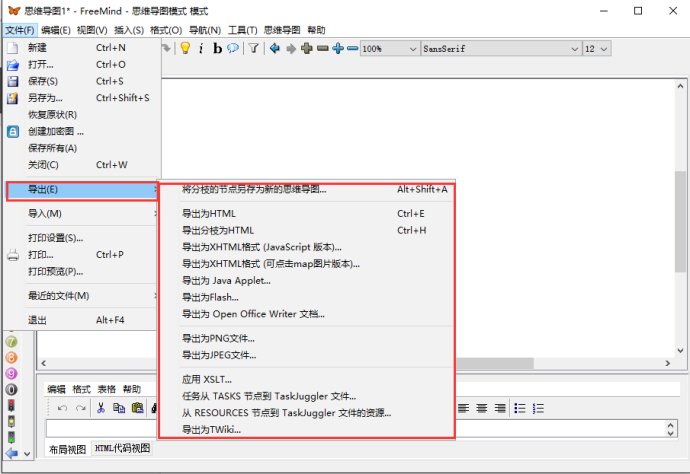The width and height of the screenshot is (690, 474).
Task: Choose 另存为... from the file menu
Action: pos(81,98)
